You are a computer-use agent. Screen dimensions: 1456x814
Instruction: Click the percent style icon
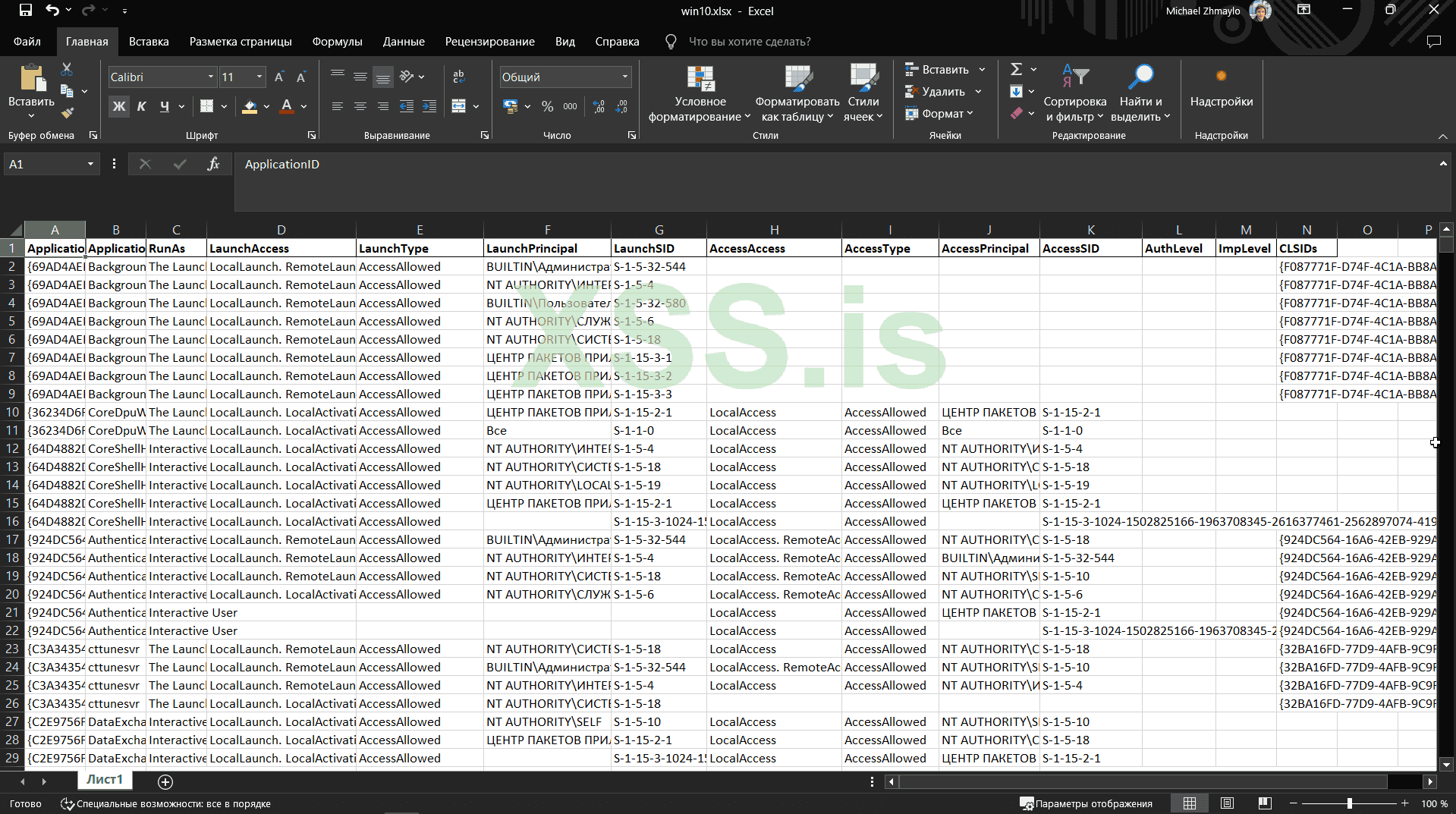(547, 107)
